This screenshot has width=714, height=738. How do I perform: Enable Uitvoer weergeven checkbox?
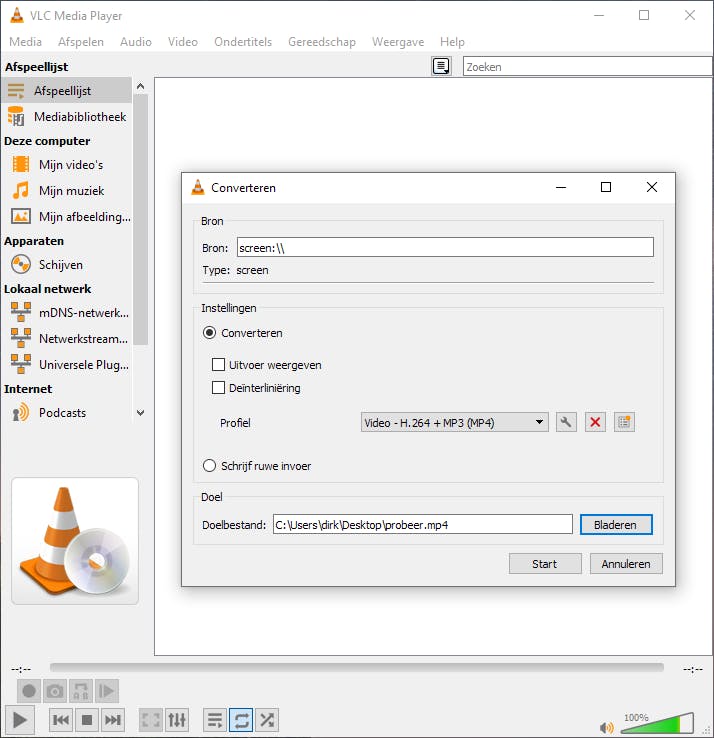pos(218,365)
